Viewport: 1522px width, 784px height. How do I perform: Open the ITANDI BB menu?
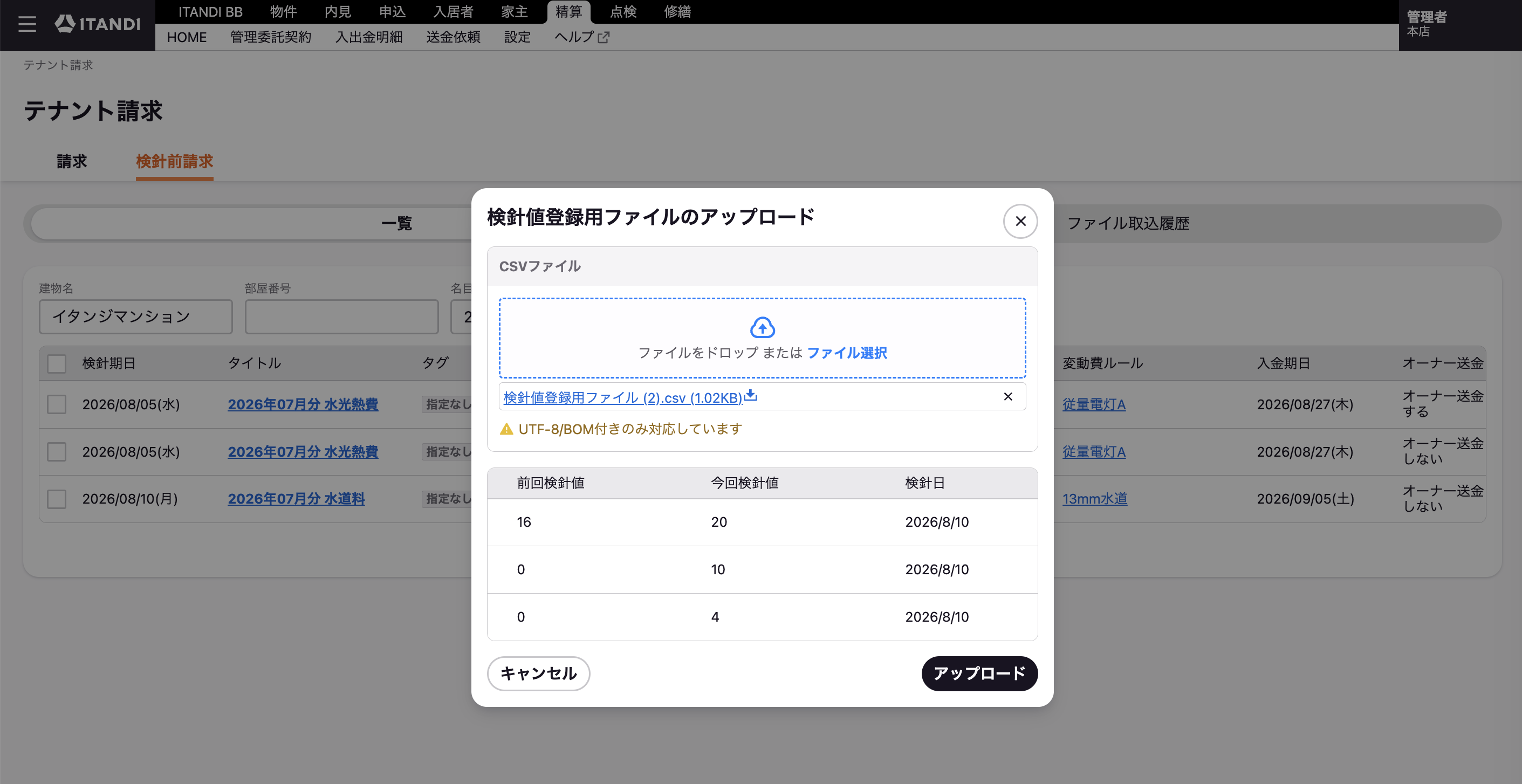[210, 12]
